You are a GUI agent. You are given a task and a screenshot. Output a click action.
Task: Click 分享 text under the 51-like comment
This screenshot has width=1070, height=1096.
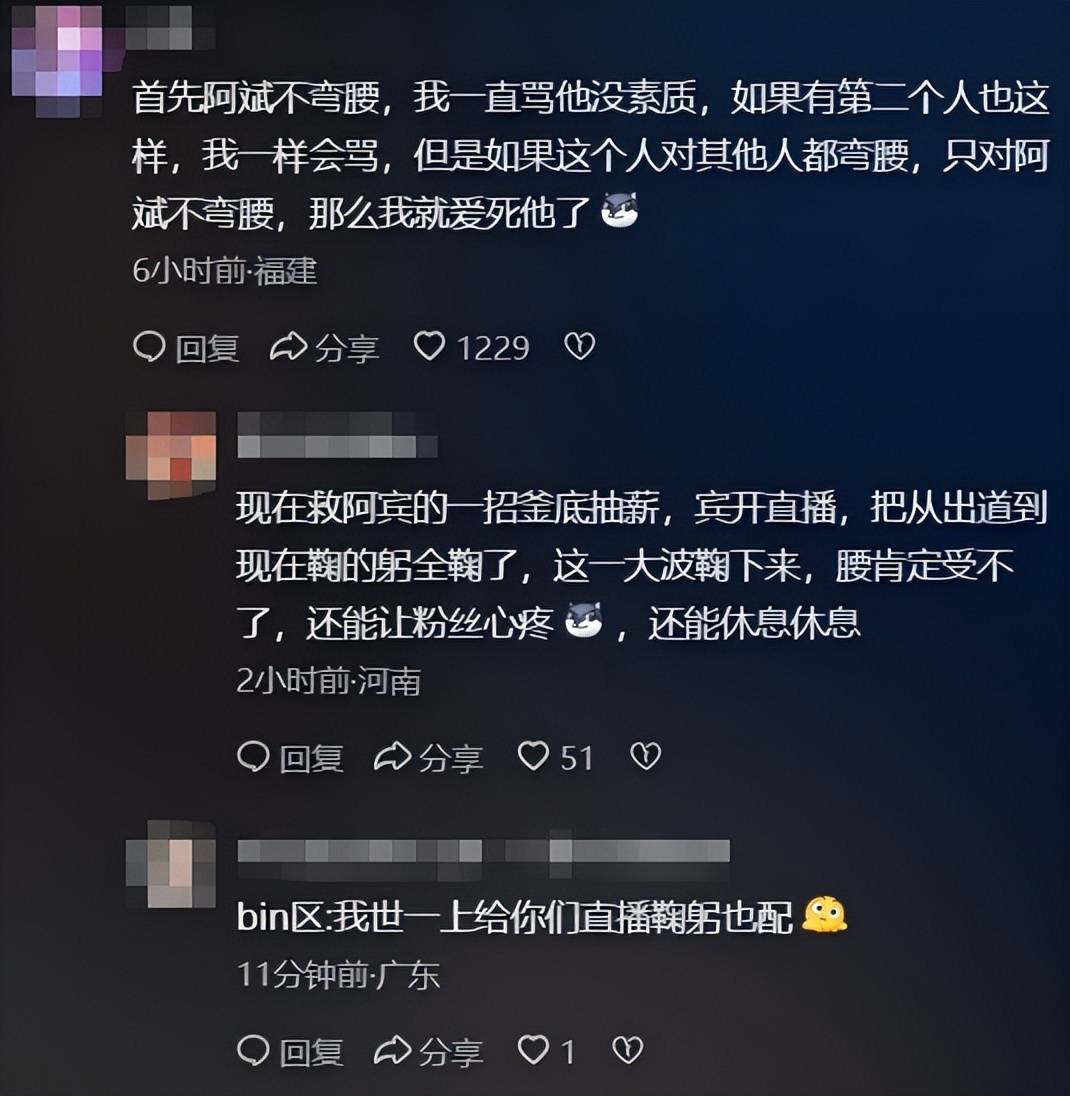point(451,758)
